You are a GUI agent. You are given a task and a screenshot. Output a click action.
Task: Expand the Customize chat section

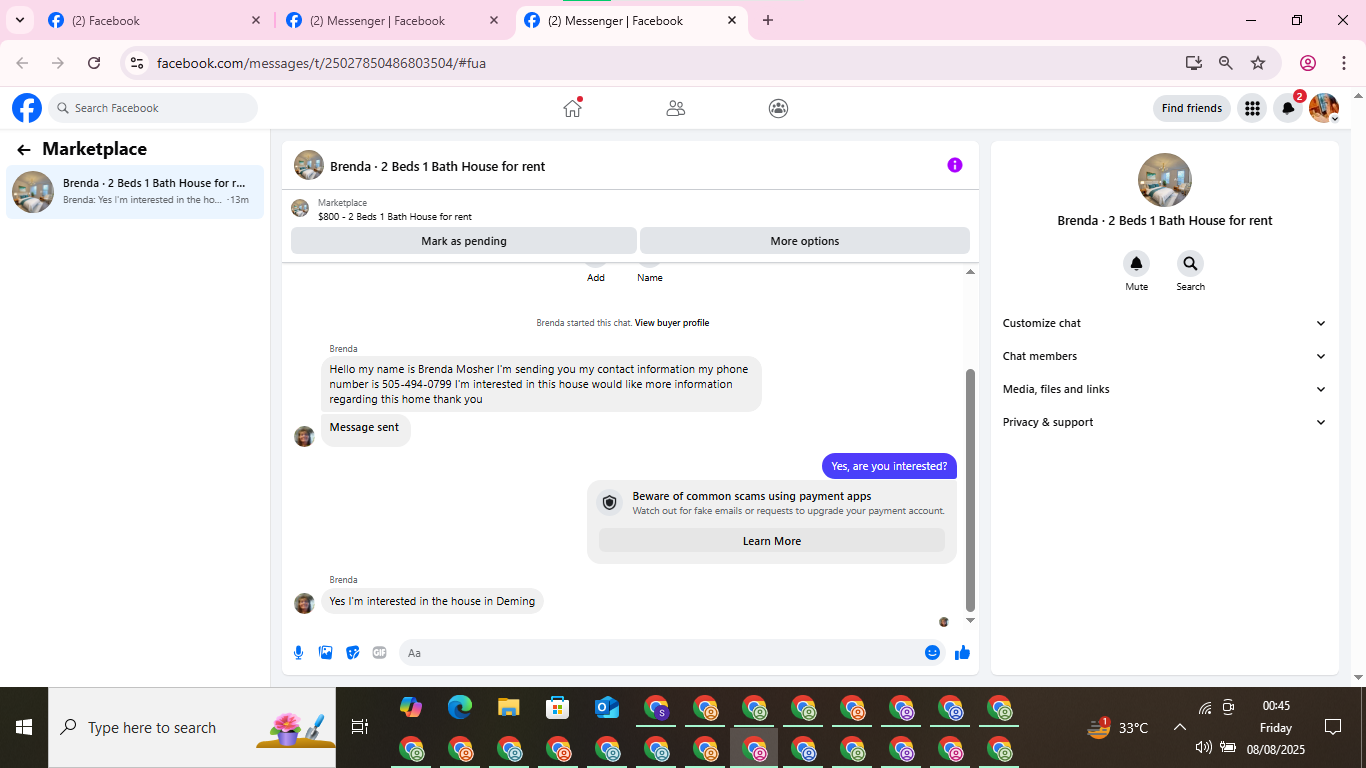(x=1165, y=323)
